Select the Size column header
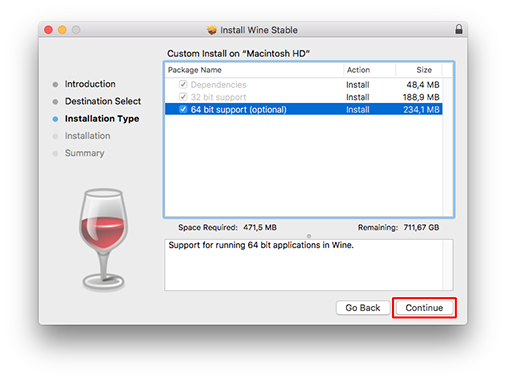Screen dimensions: 506x380 pyautogui.click(x=419, y=70)
